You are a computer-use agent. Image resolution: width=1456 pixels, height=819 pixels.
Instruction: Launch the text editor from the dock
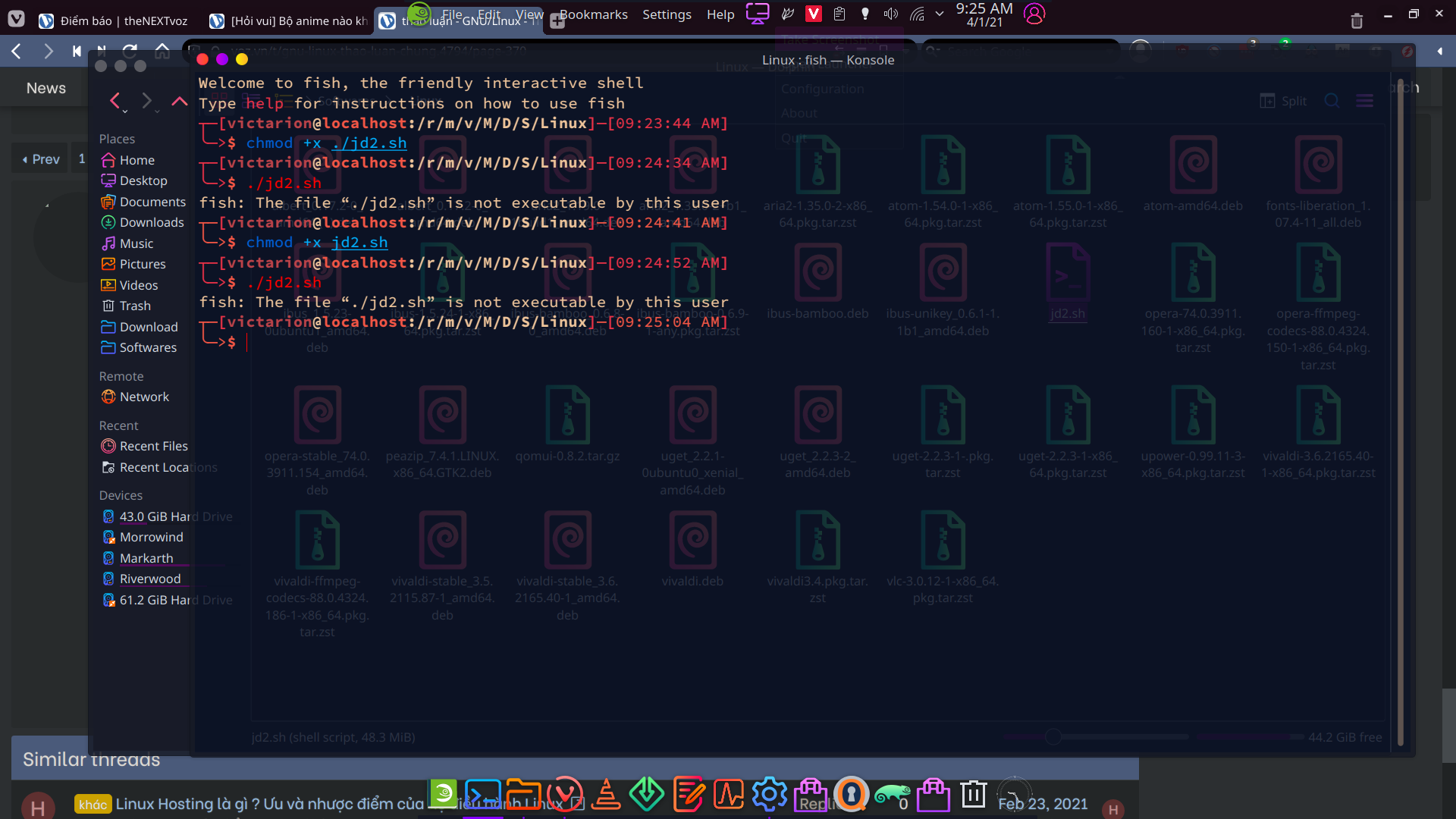coord(688,795)
